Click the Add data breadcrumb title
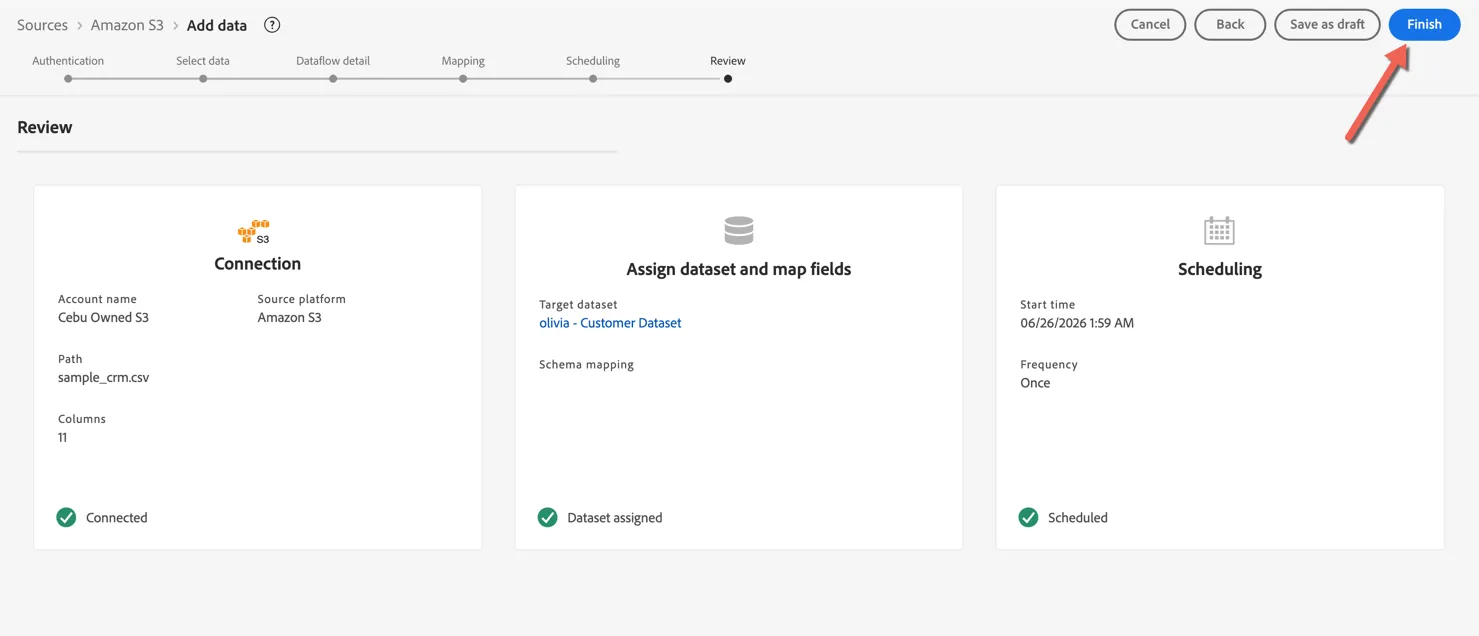1479x636 pixels. point(217,25)
